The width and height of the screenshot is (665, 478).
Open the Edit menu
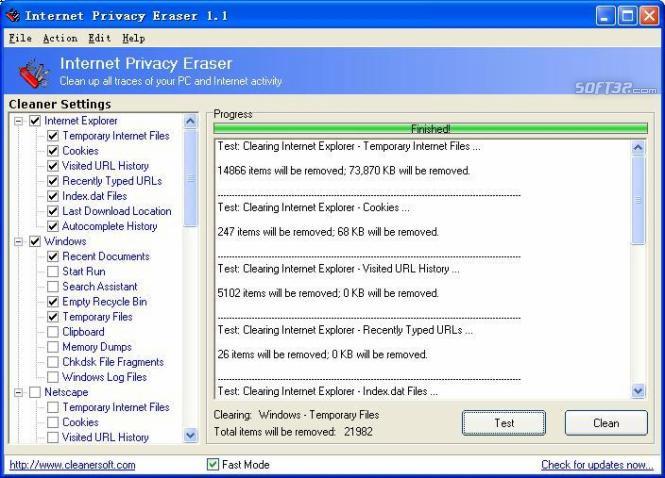click(100, 38)
